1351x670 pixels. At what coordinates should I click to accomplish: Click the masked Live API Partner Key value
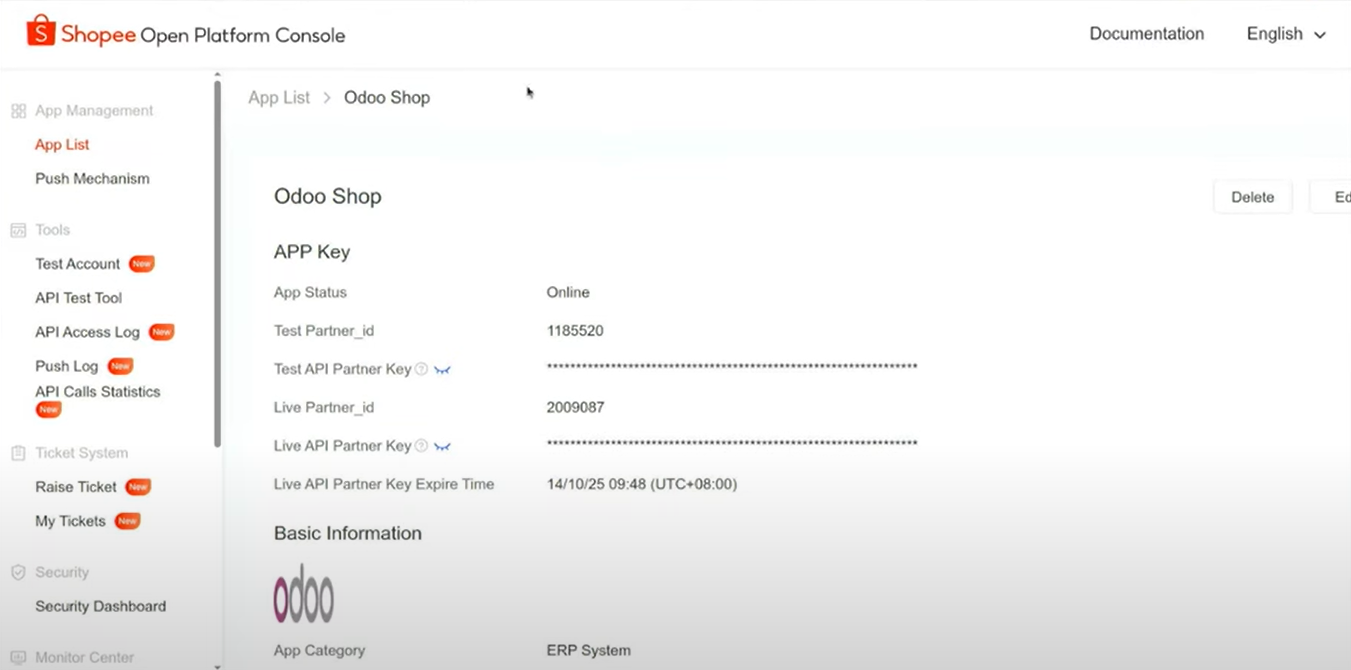click(x=732, y=444)
